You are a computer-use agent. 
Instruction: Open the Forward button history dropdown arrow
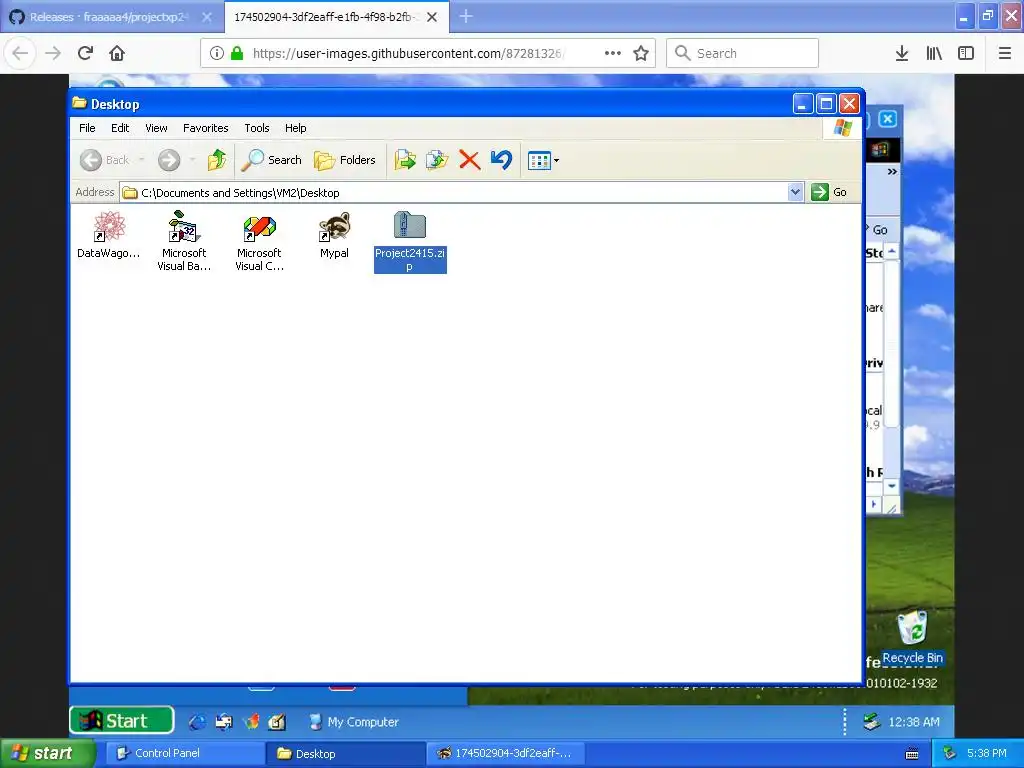click(x=192, y=160)
